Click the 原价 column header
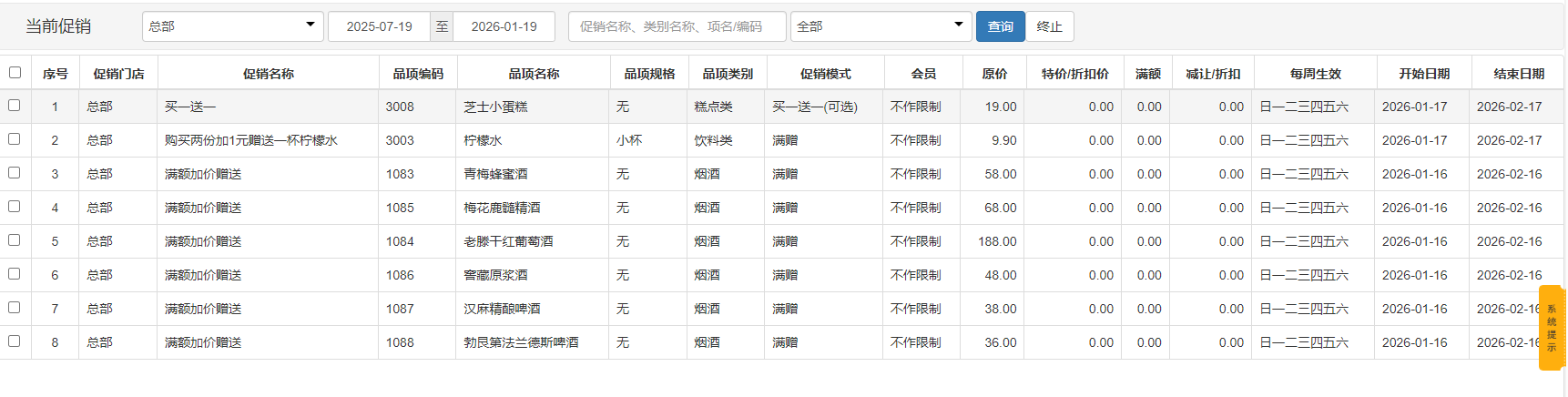The image size is (1568, 397). [994, 74]
